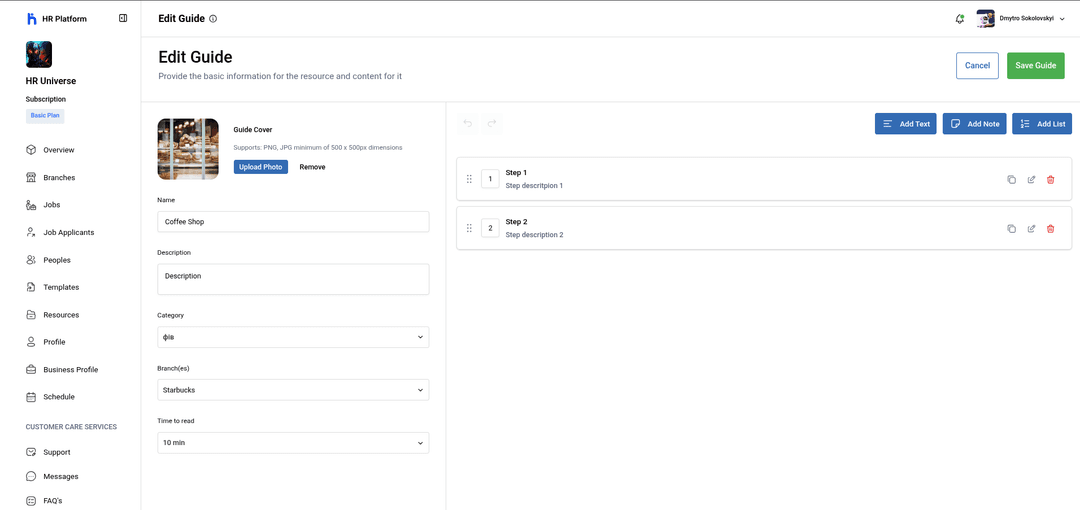The width and height of the screenshot is (1080, 510).
Task: Click the undo arrow icon
Action: coord(468,124)
